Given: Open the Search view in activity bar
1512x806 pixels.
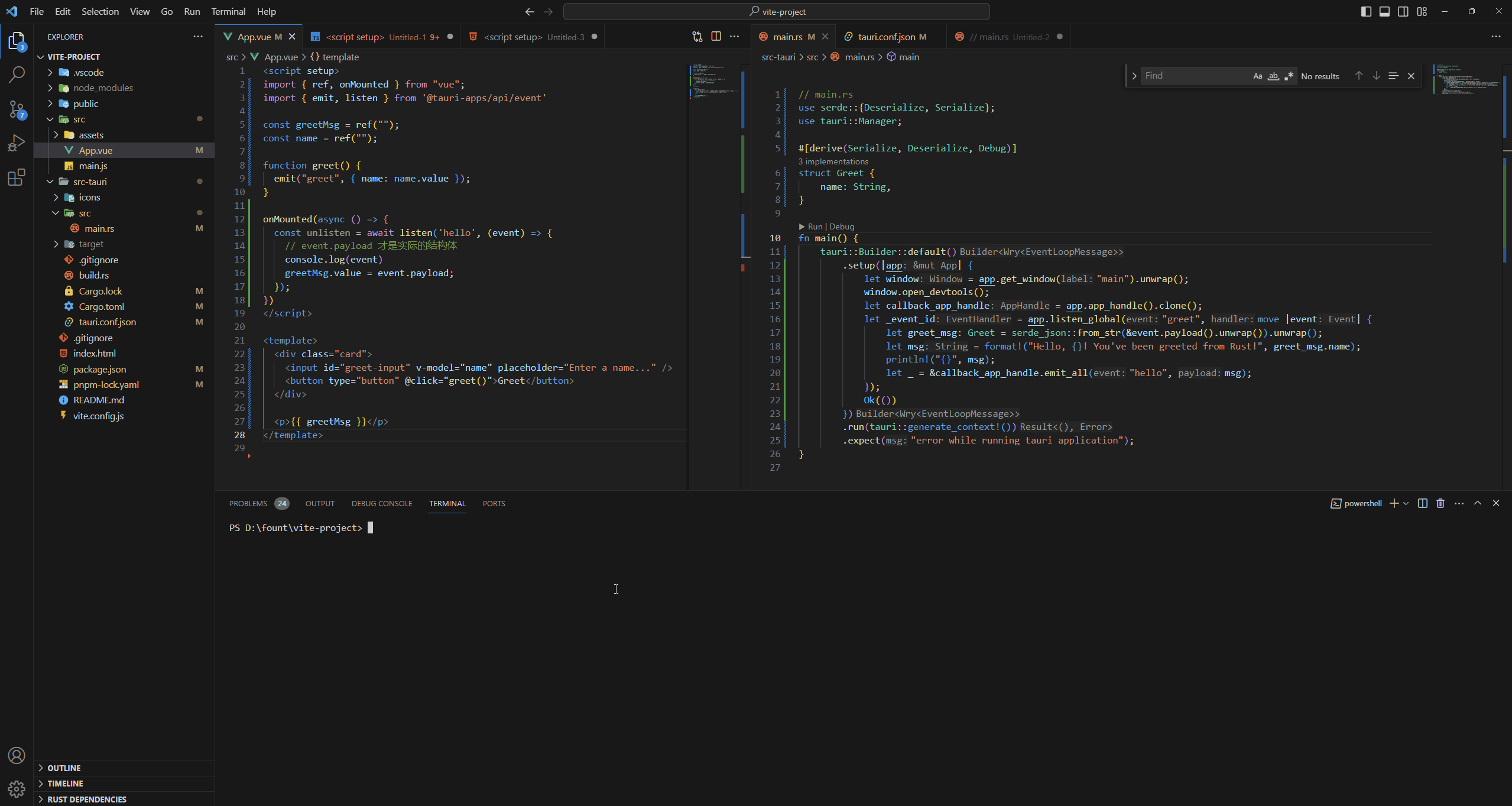Looking at the screenshot, I should (17, 75).
